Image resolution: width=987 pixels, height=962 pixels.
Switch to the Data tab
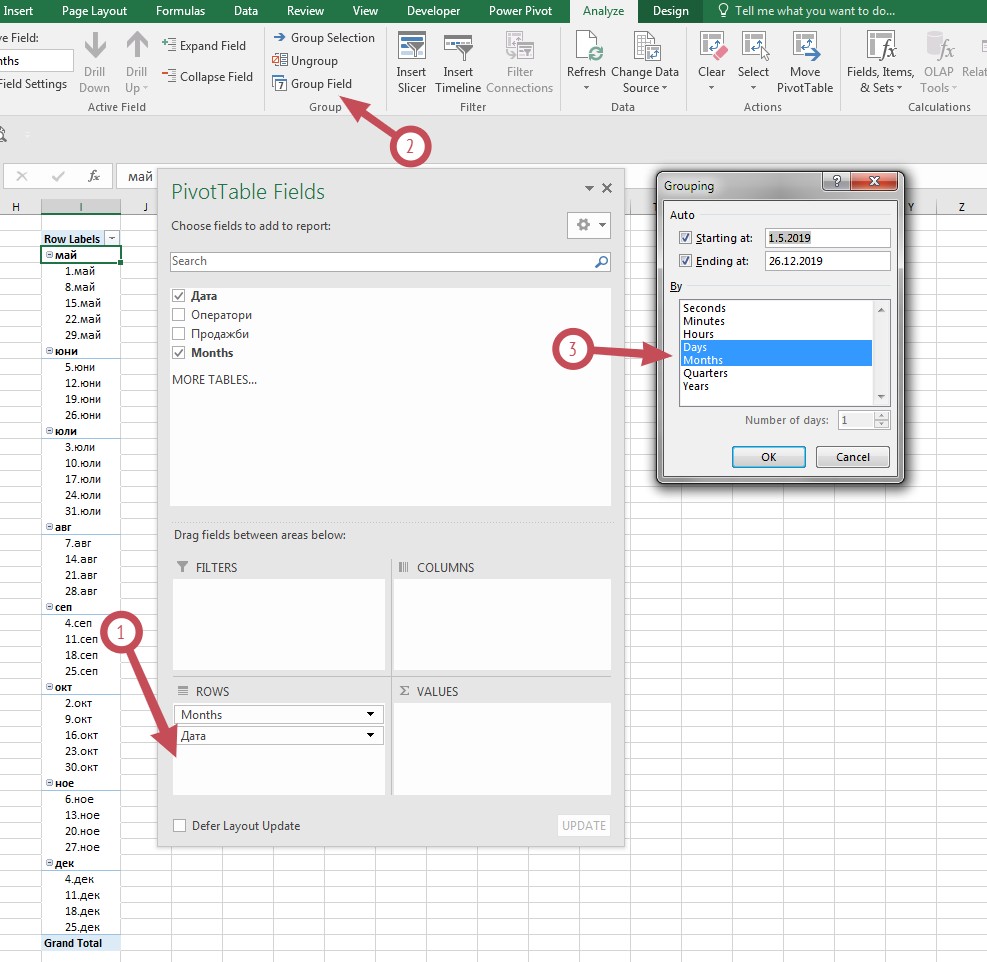pyautogui.click(x=245, y=11)
